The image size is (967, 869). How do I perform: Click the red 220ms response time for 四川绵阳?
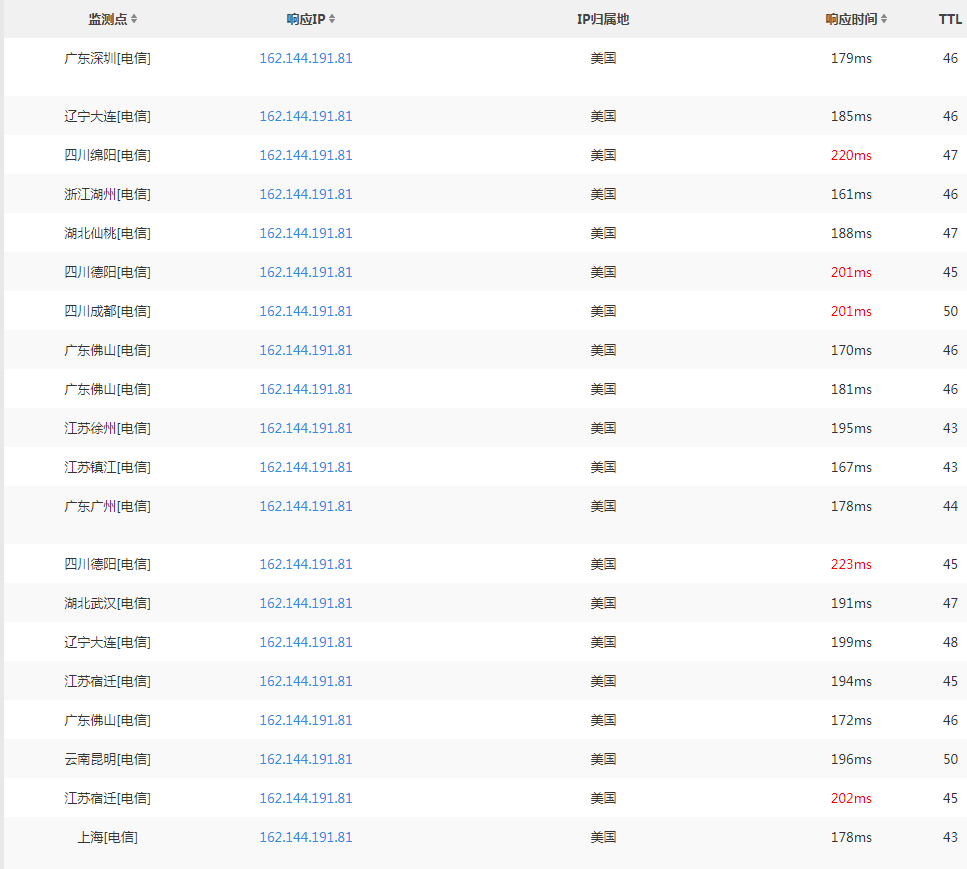point(850,155)
